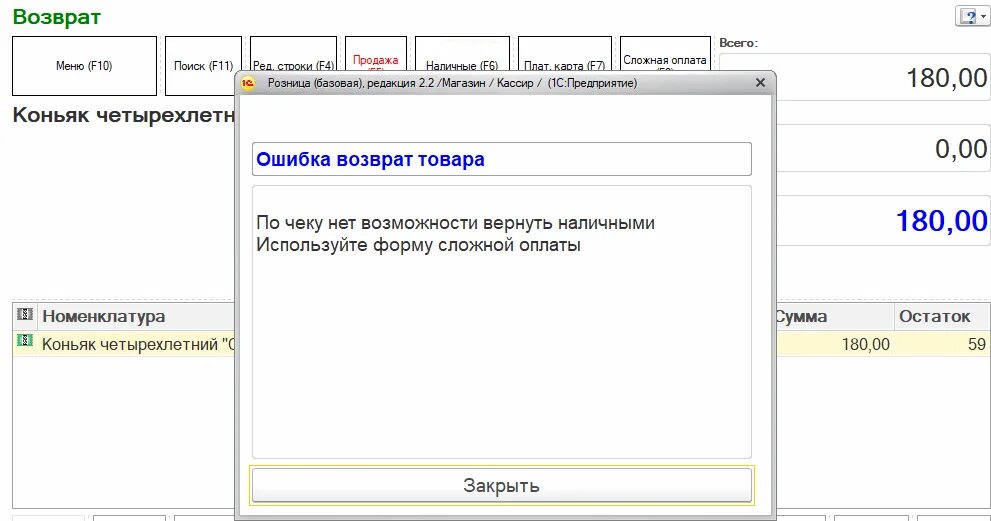Select the Коньяк четырехлетний table row
The image size is (991, 521).
pyautogui.click(x=123, y=344)
